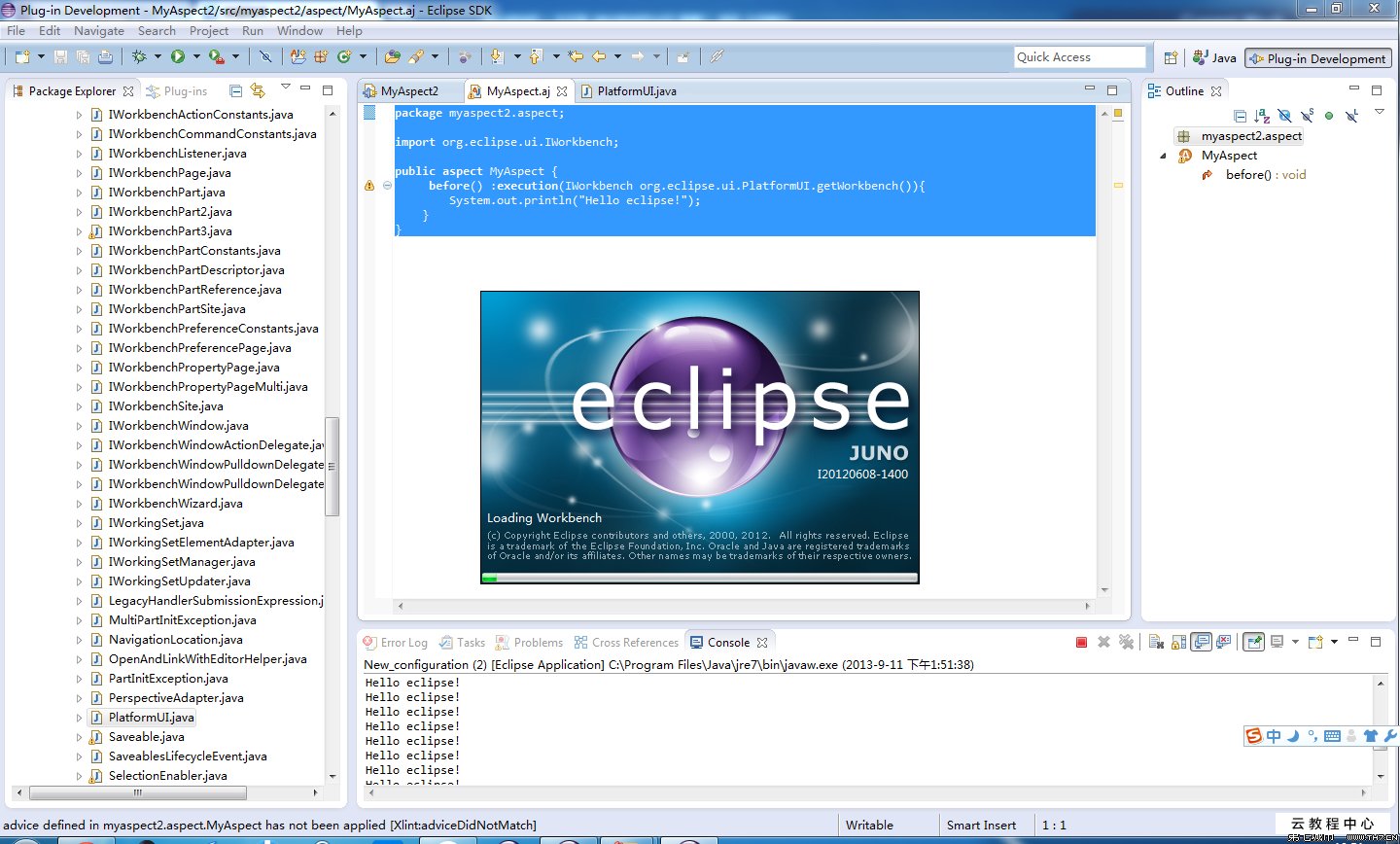Expand IWorkbenchWindow.java in Package Explorer
Screen dimensions: 1400x844
click(x=79, y=426)
